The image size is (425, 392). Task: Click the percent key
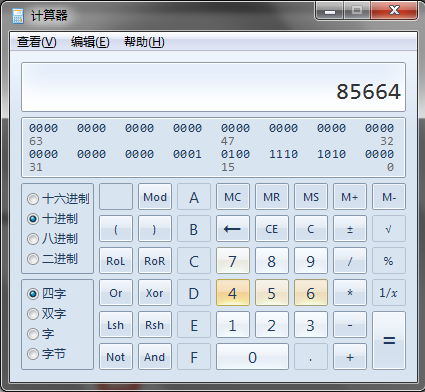[389, 261]
